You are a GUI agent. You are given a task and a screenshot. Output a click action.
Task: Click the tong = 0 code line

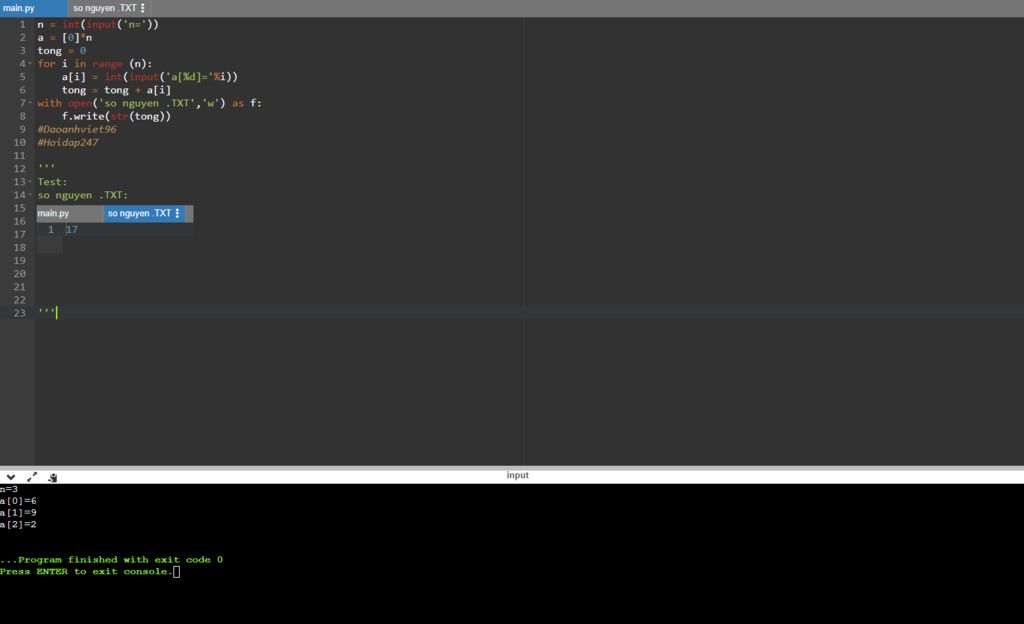pos(61,50)
